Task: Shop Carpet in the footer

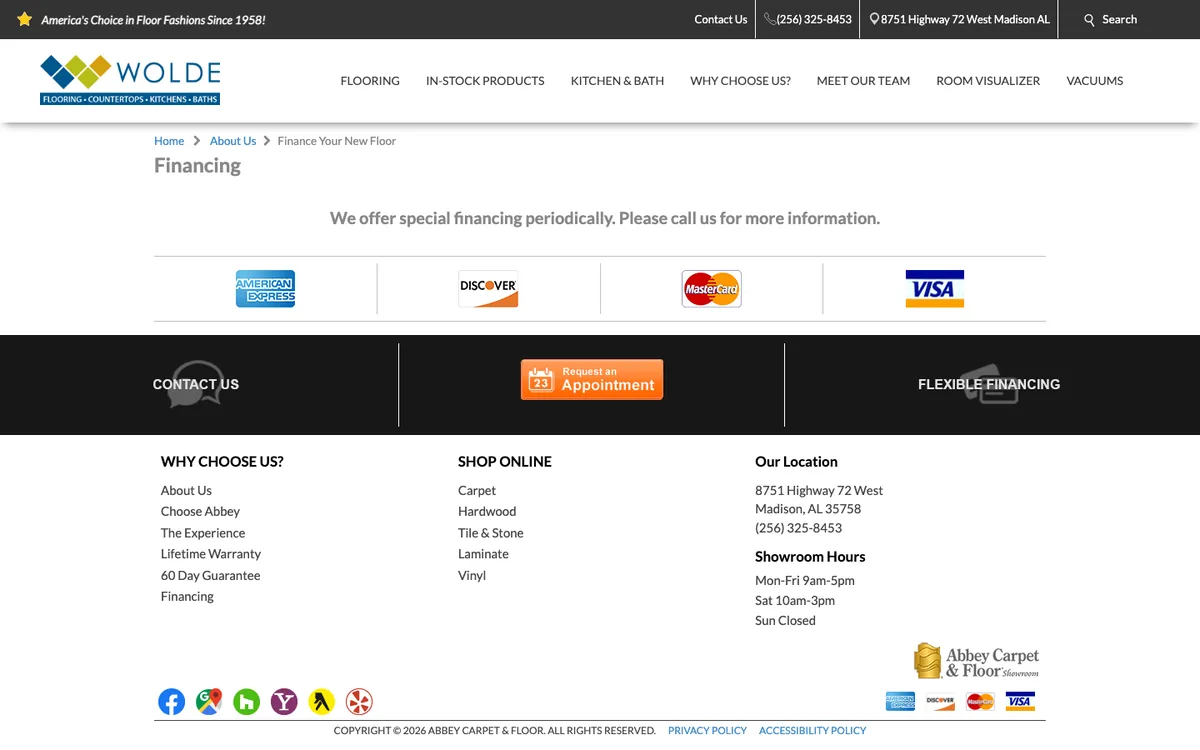Action: [x=477, y=490]
